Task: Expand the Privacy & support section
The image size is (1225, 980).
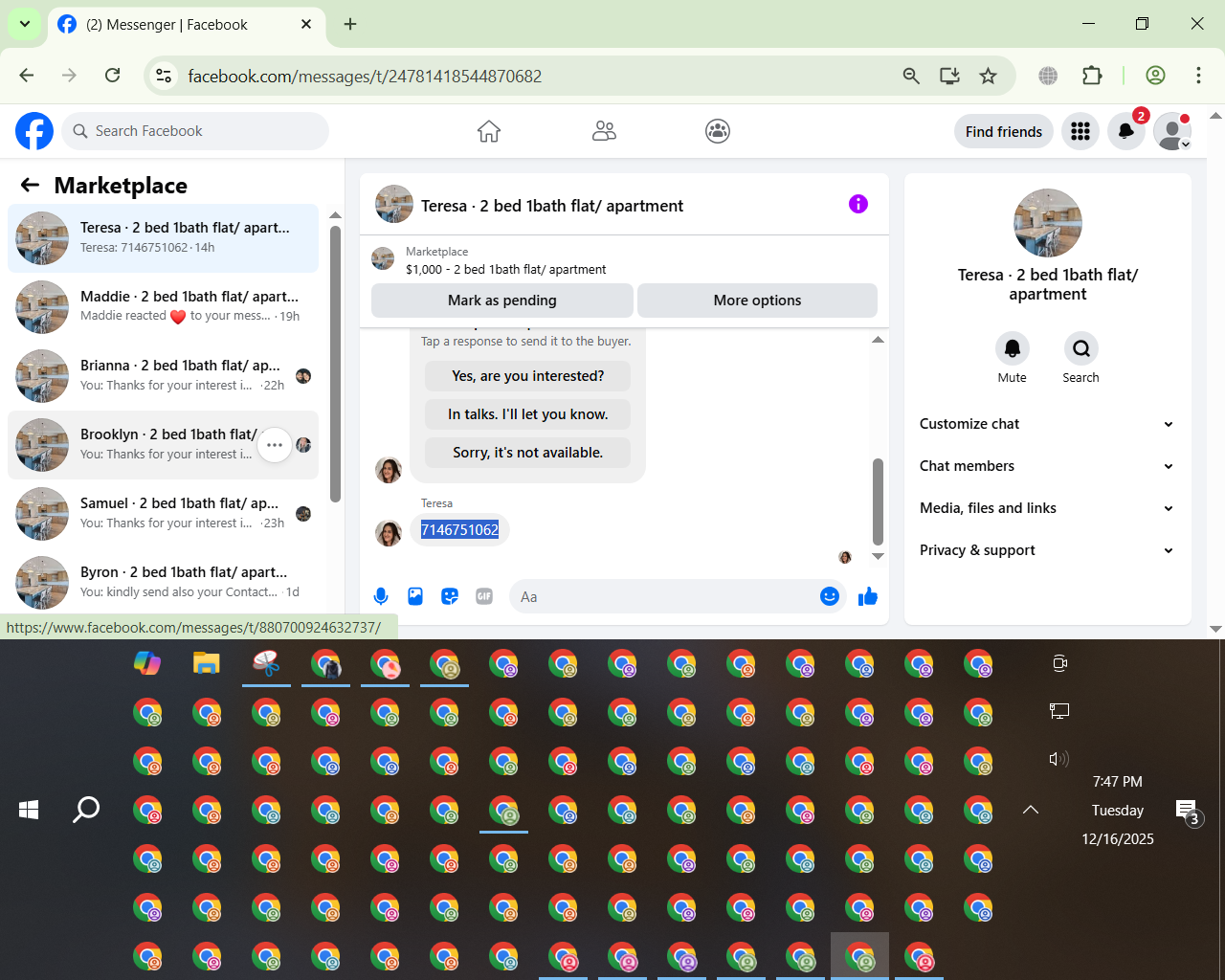Action: pos(1047,550)
